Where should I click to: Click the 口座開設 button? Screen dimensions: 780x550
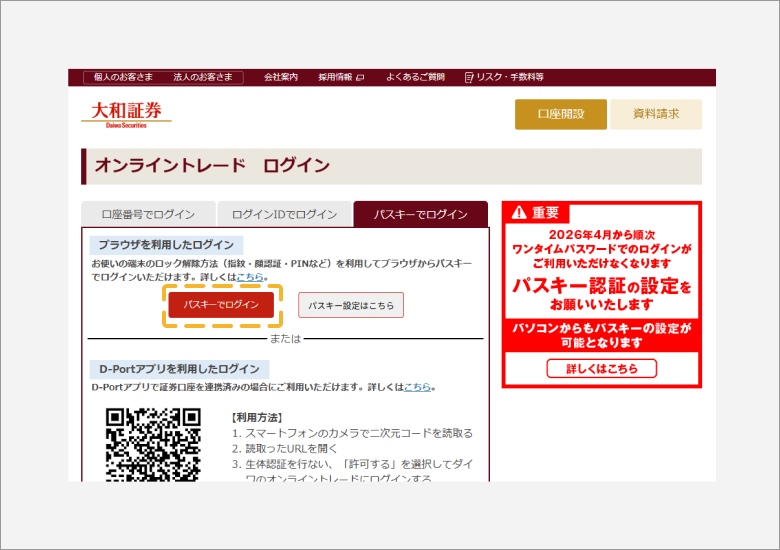coord(561,114)
